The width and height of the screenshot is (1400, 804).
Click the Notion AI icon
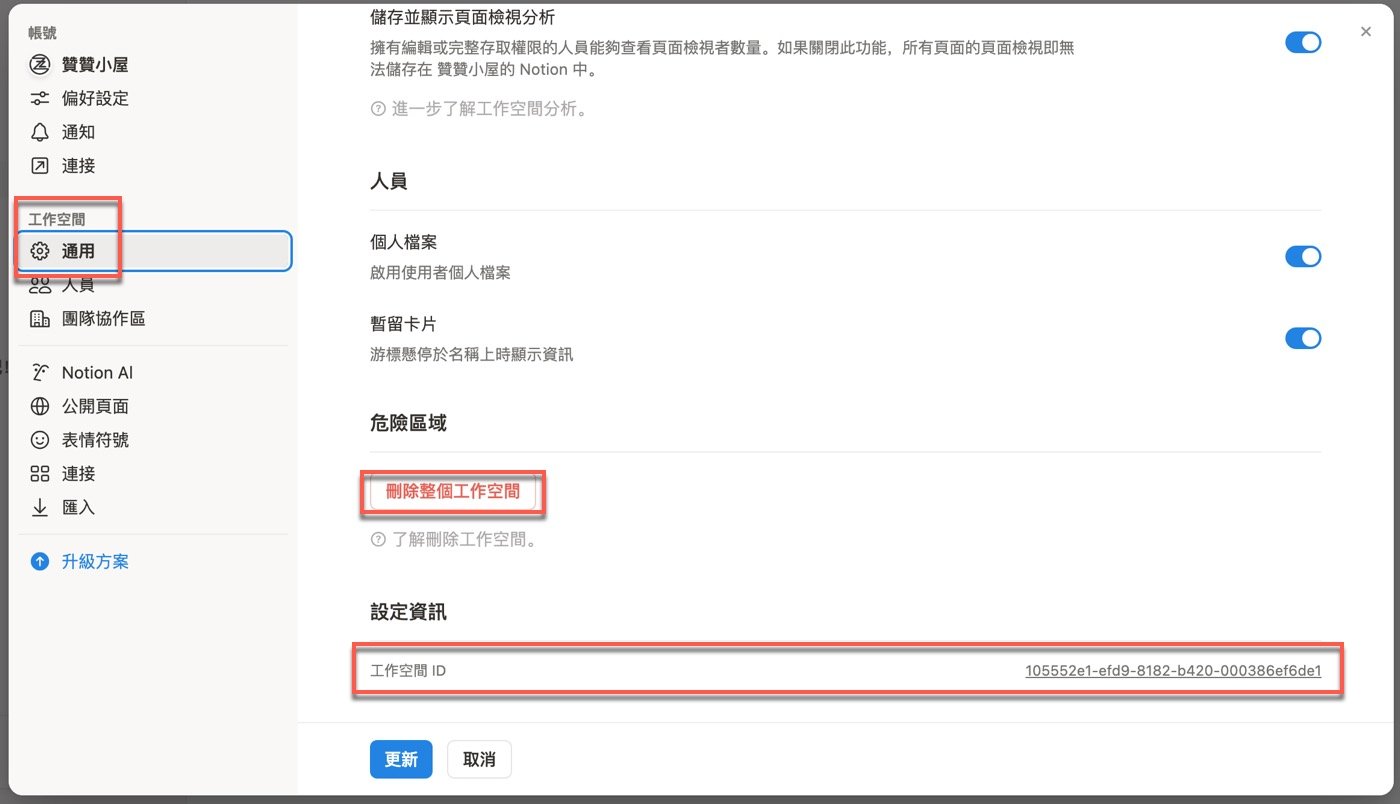(40, 372)
